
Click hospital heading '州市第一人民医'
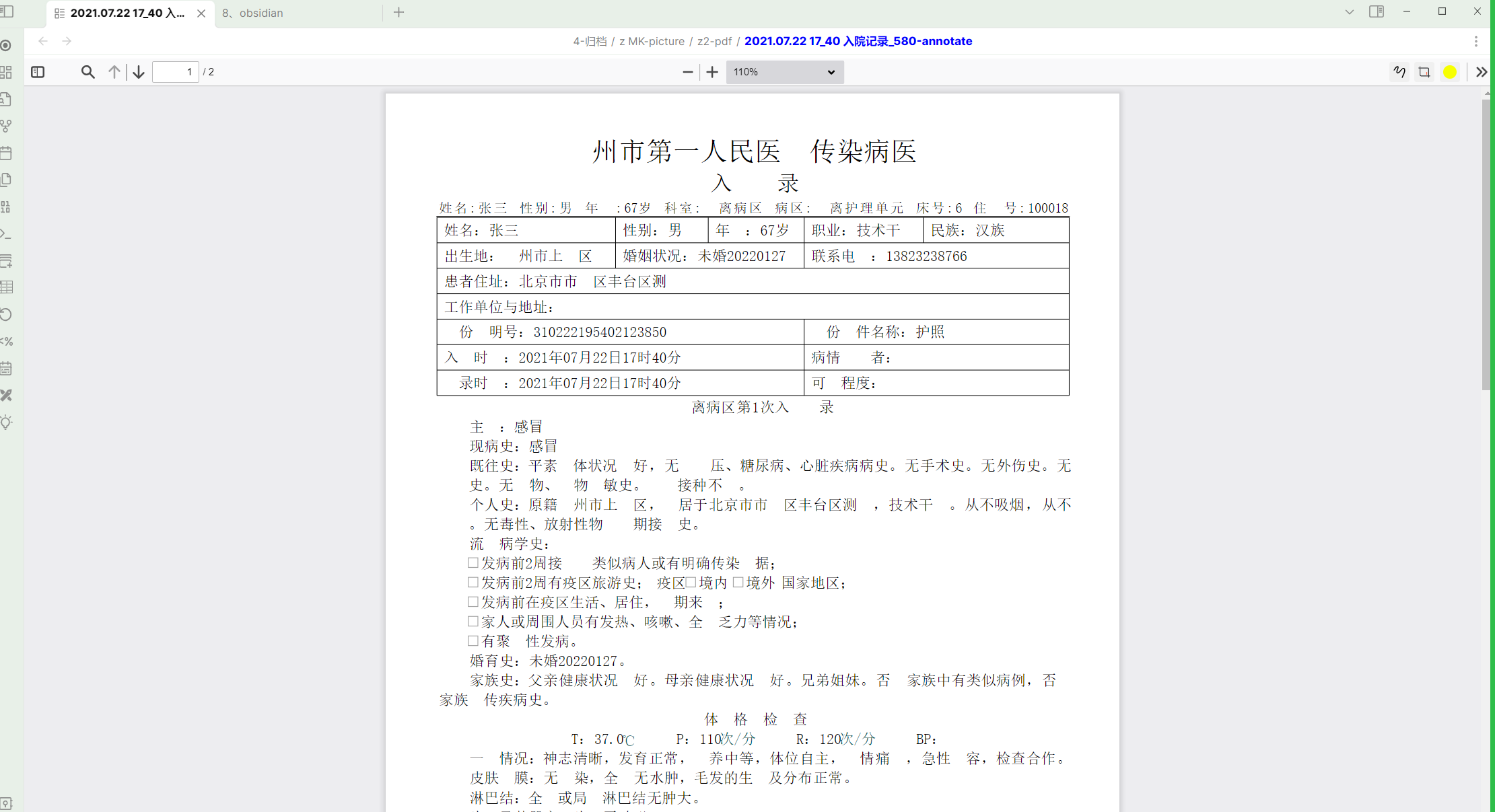[x=687, y=151]
